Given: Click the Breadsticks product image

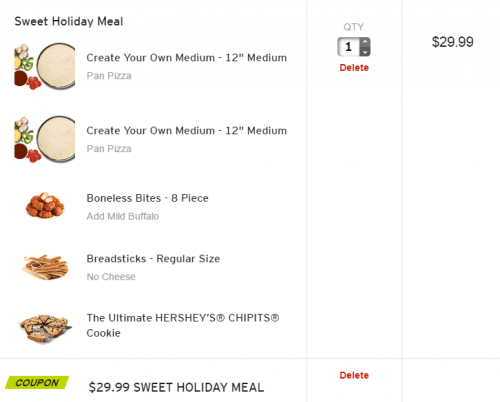Looking at the screenshot, I should (45, 267).
